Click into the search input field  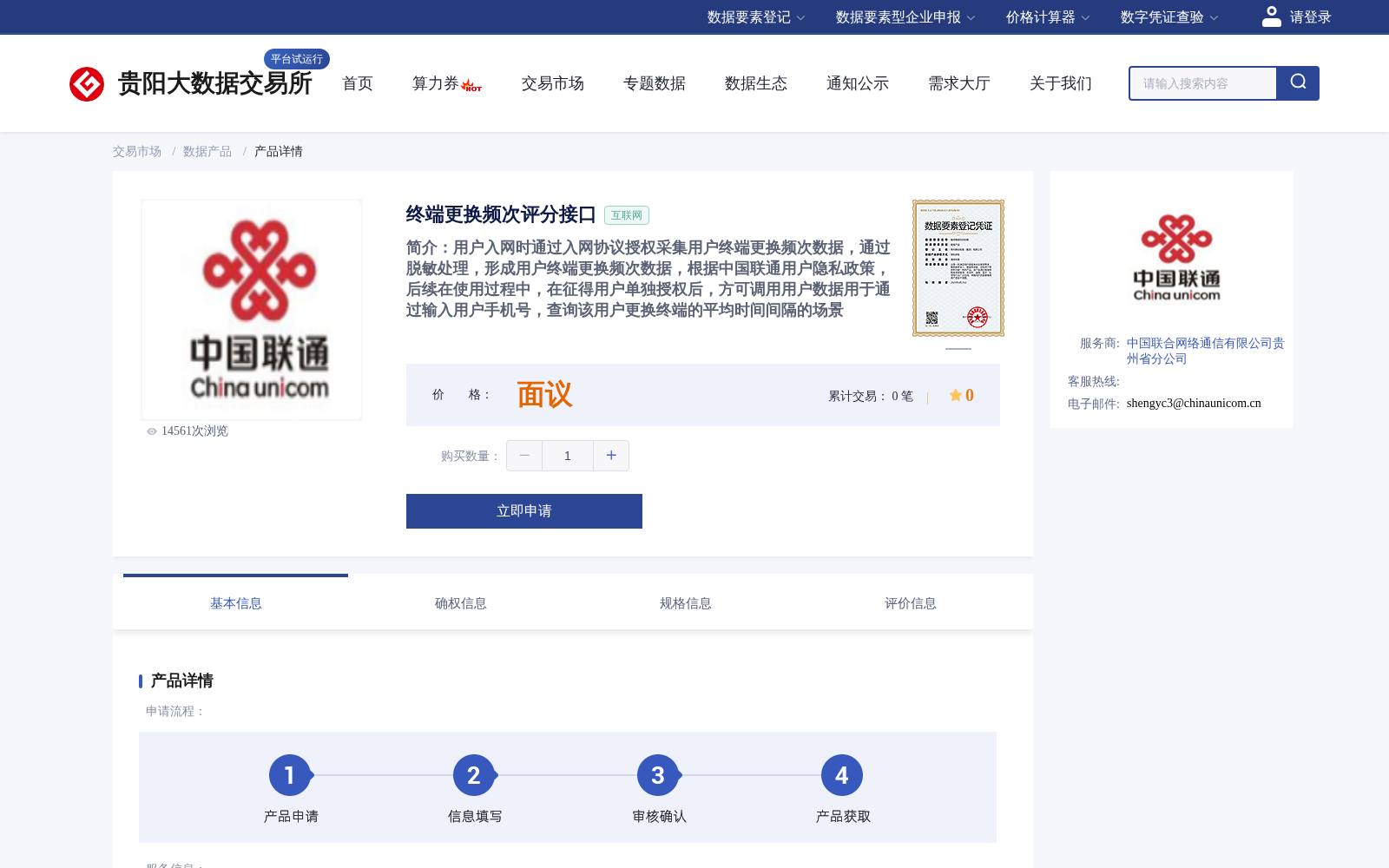[x=1202, y=83]
